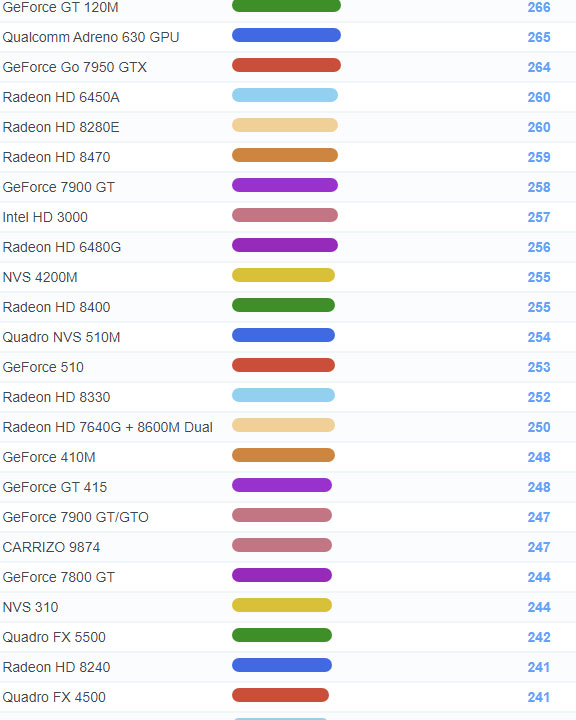Click pink bar for Intel HD 3000
The width and height of the screenshot is (576, 720).
pyautogui.click(x=285, y=215)
